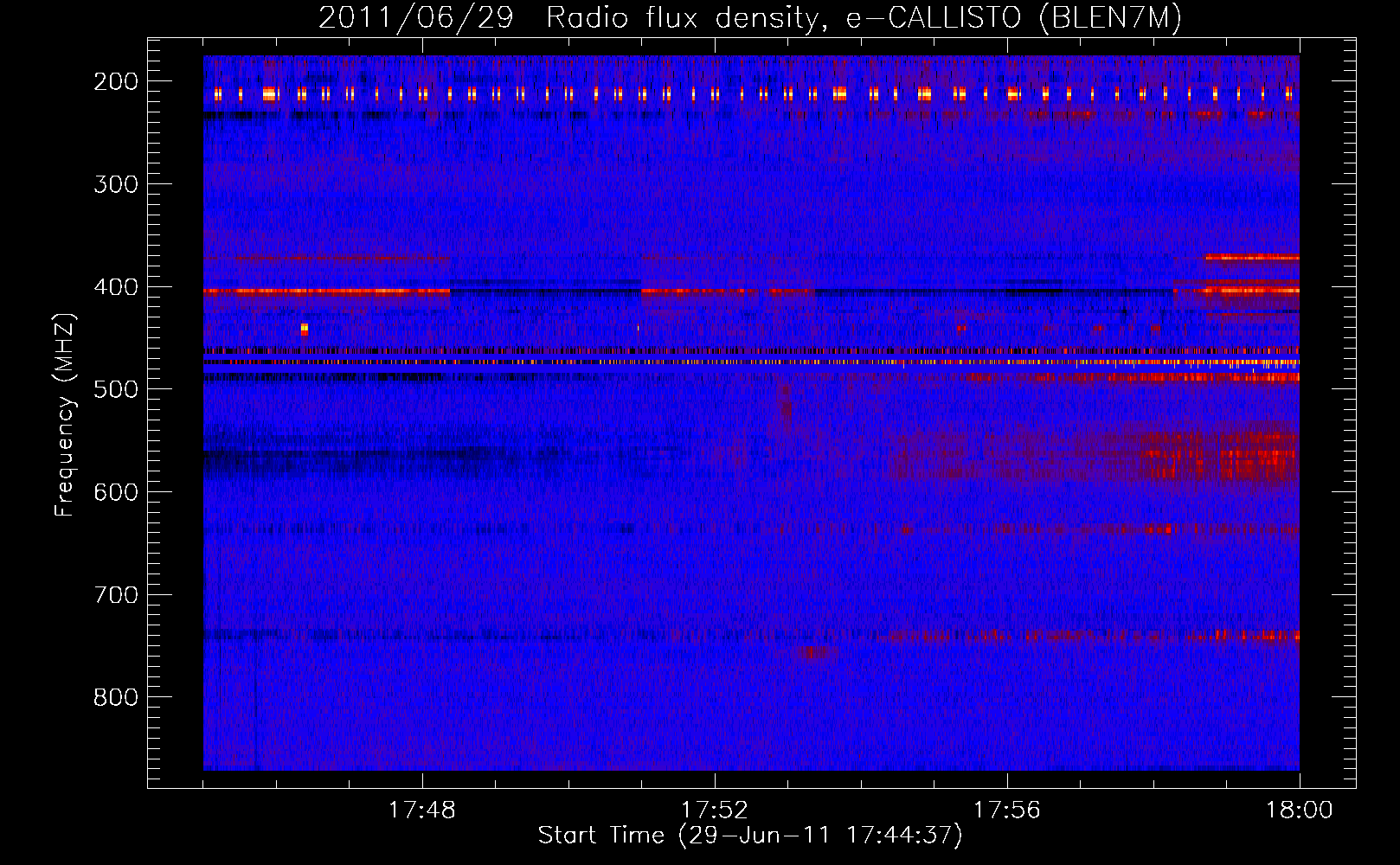Click the 200 frequency tick label
Viewport: 1400px width, 865px height.
click(116, 81)
